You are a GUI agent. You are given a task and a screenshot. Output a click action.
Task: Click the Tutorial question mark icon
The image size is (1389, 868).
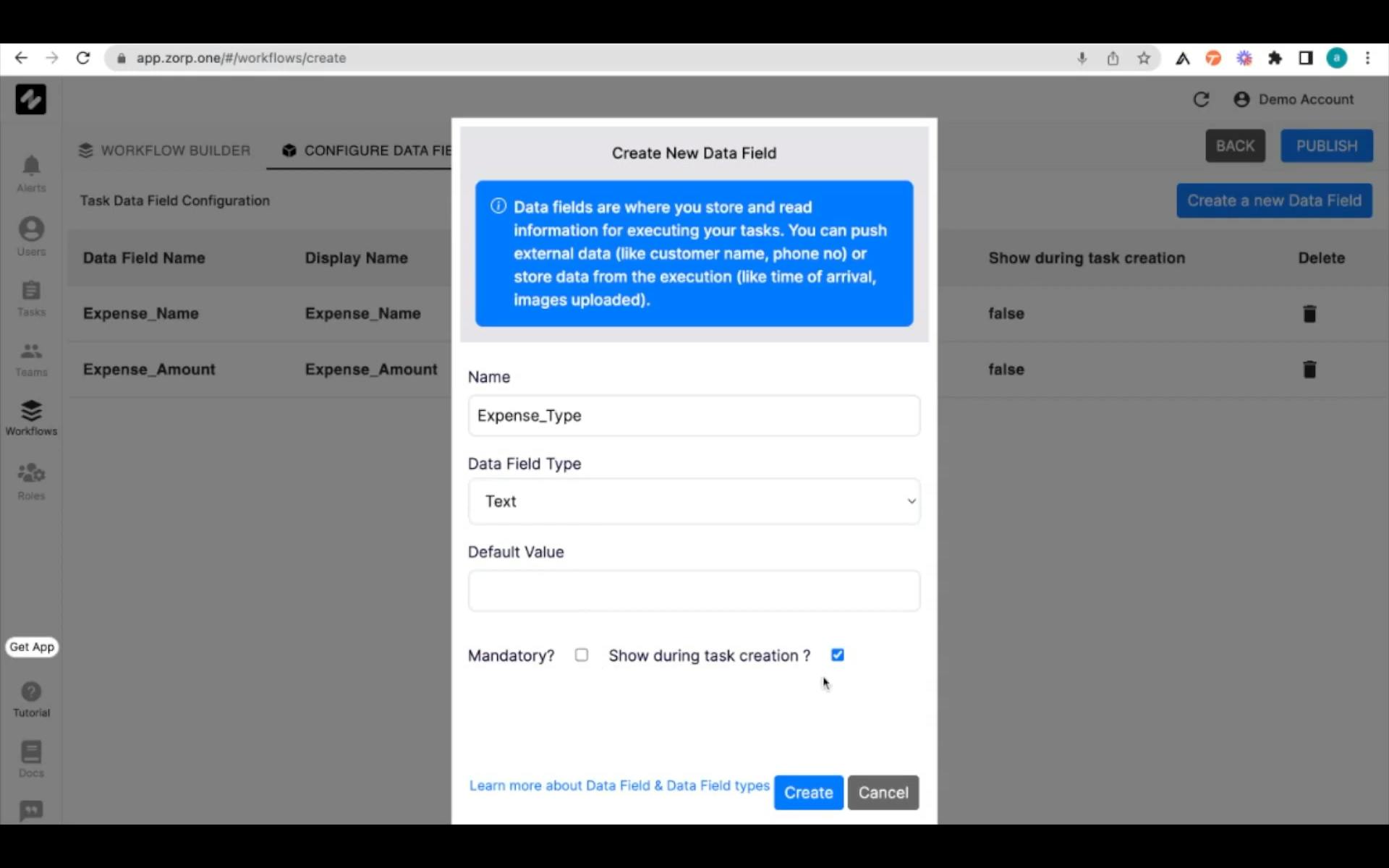click(31, 692)
